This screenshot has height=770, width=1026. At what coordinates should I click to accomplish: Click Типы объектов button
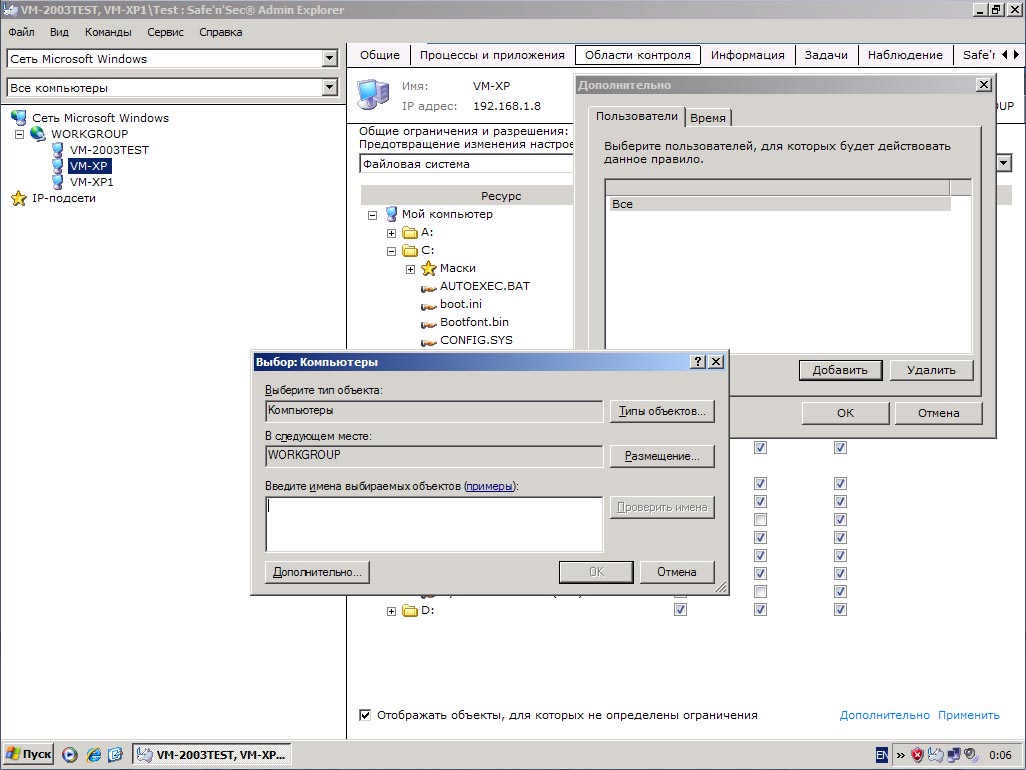[x=662, y=411]
